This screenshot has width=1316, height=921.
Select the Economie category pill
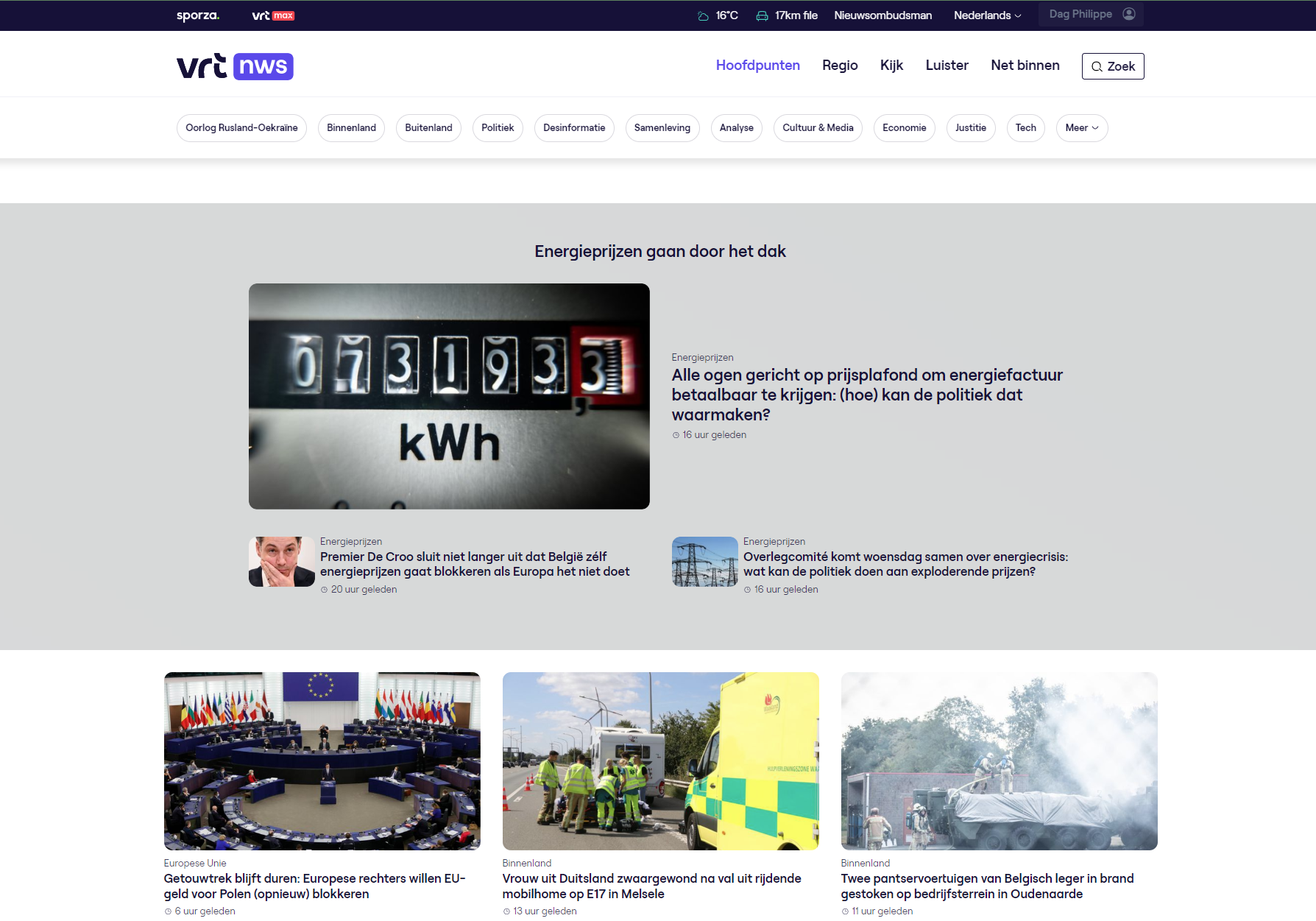pyautogui.click(x=904, y=128)
